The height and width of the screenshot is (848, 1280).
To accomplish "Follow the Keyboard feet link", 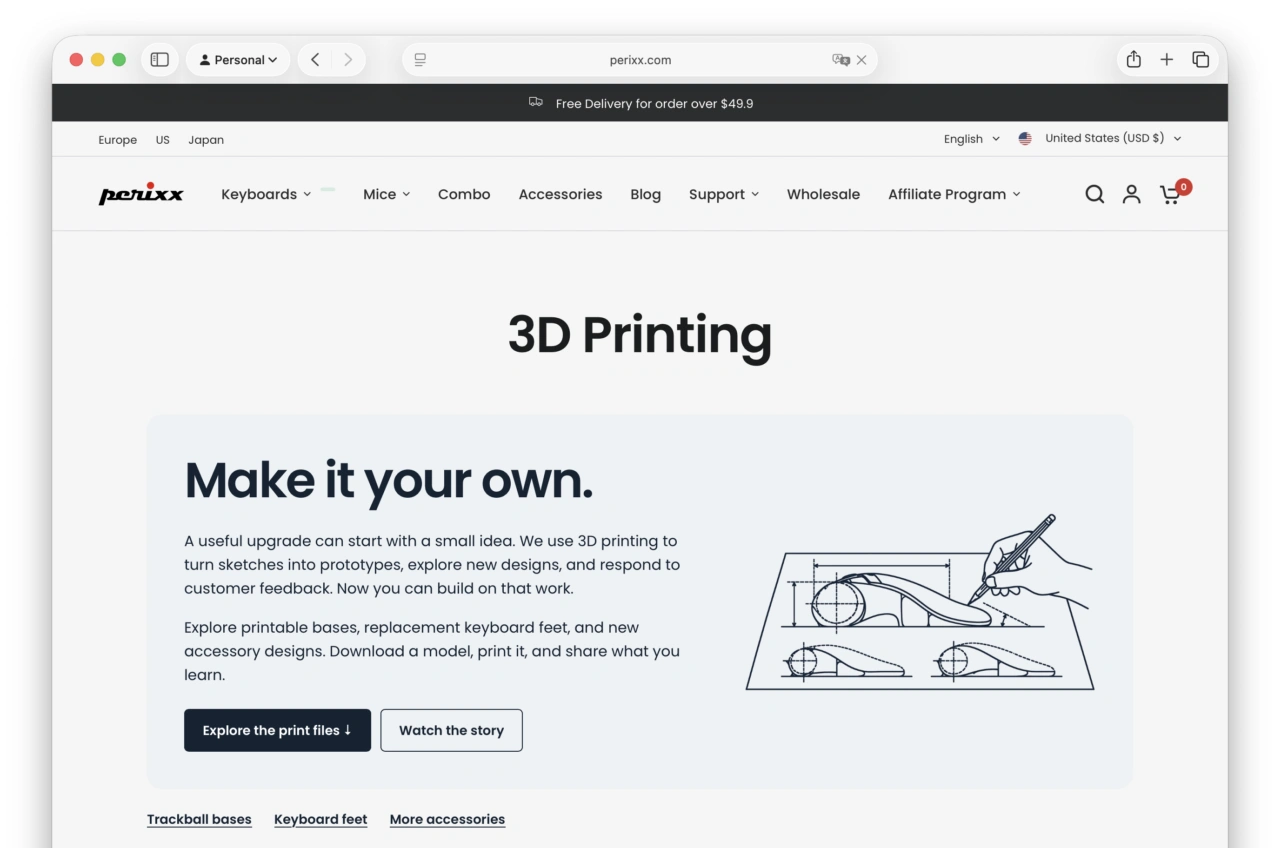I will (x=321, y=819).
